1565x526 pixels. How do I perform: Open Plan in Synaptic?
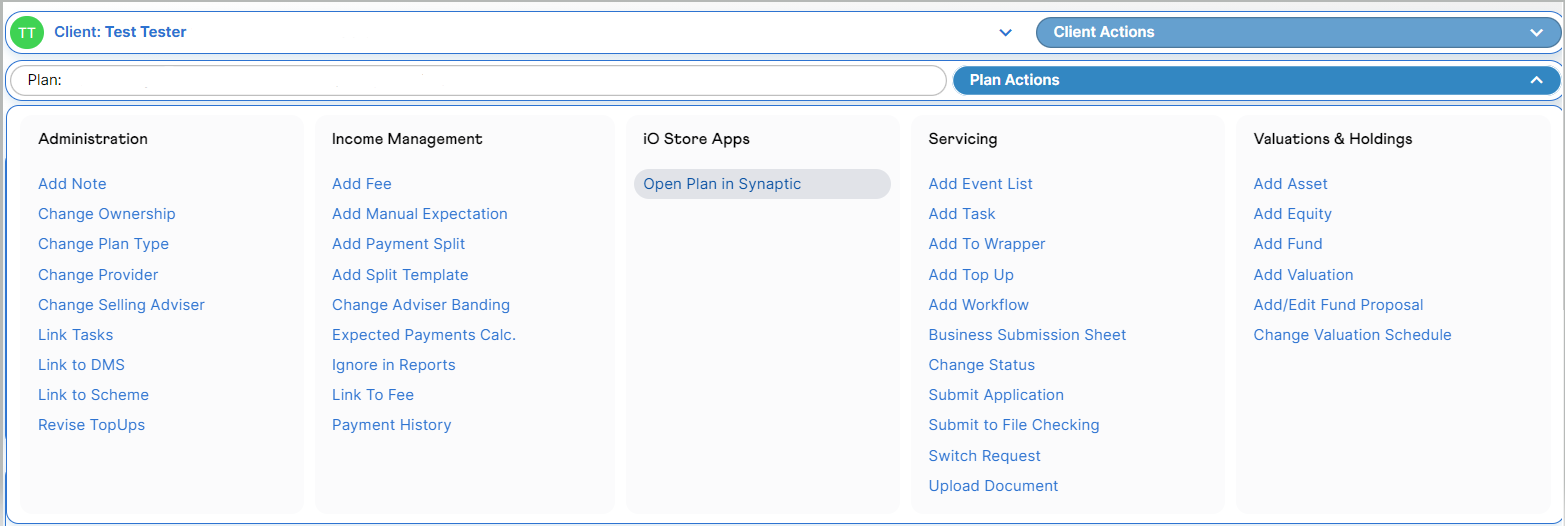tap(722, 184)
